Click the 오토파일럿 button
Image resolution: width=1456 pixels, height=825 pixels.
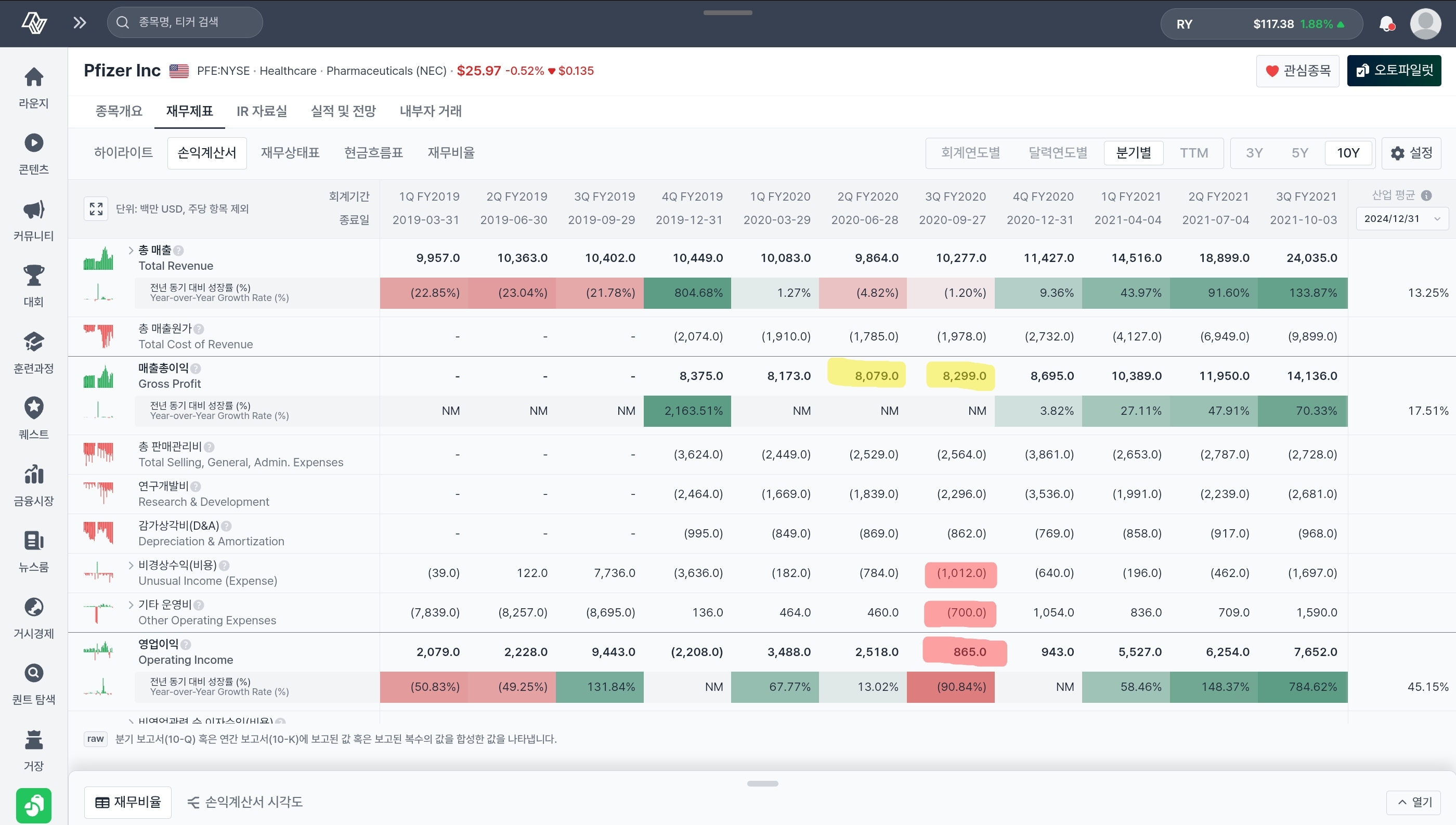pyautogui.click(x=1394, y=70)
